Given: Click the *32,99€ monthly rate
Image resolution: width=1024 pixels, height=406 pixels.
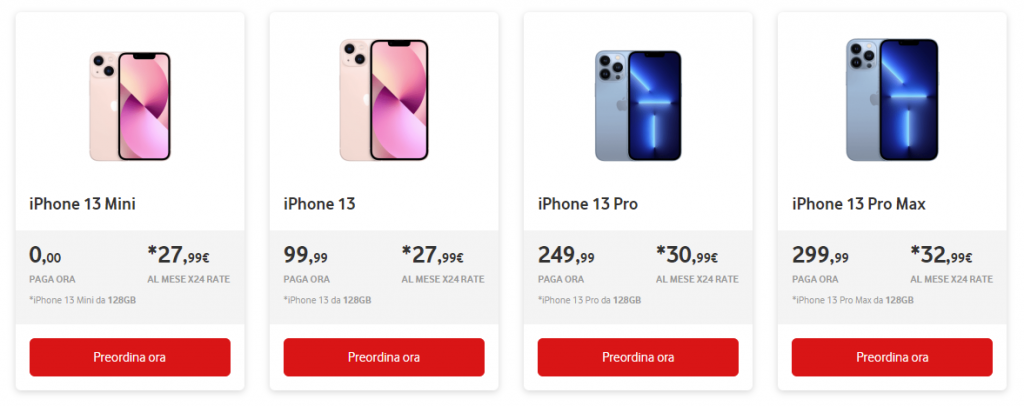Looking at the screenshot, I should tap(941, 255).
